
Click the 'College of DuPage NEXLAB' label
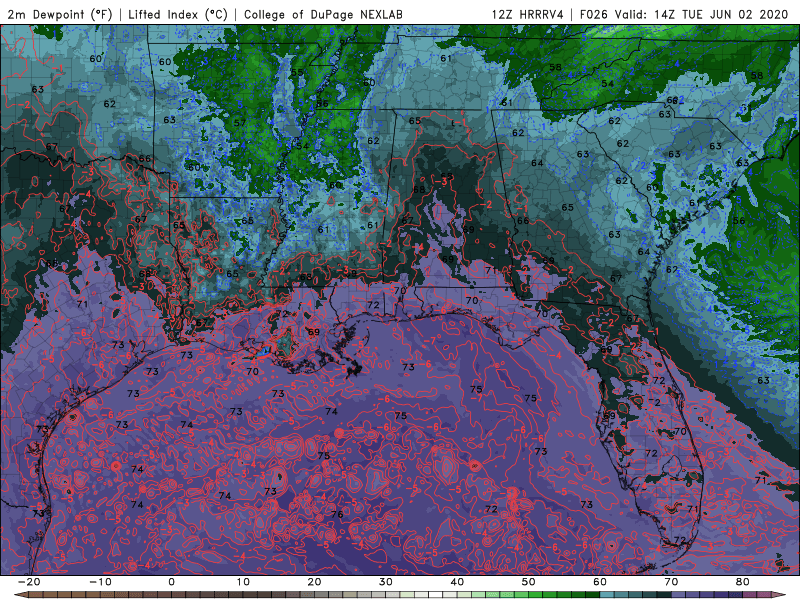(323, 14)
